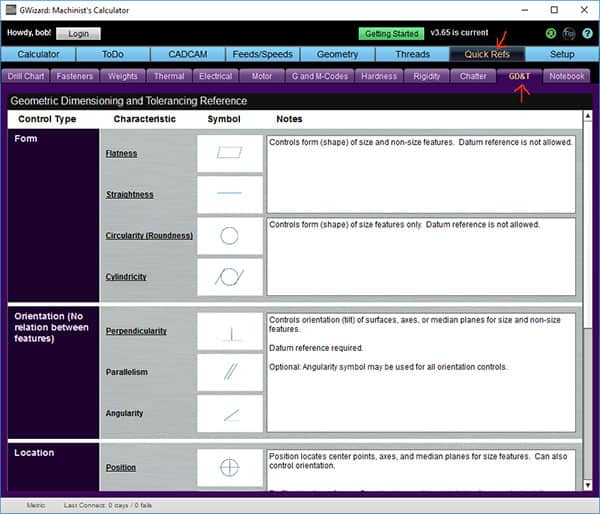Screen dimensions: 600x514
Task: Select the GD&T sub-tab
Action: point(519,76)
